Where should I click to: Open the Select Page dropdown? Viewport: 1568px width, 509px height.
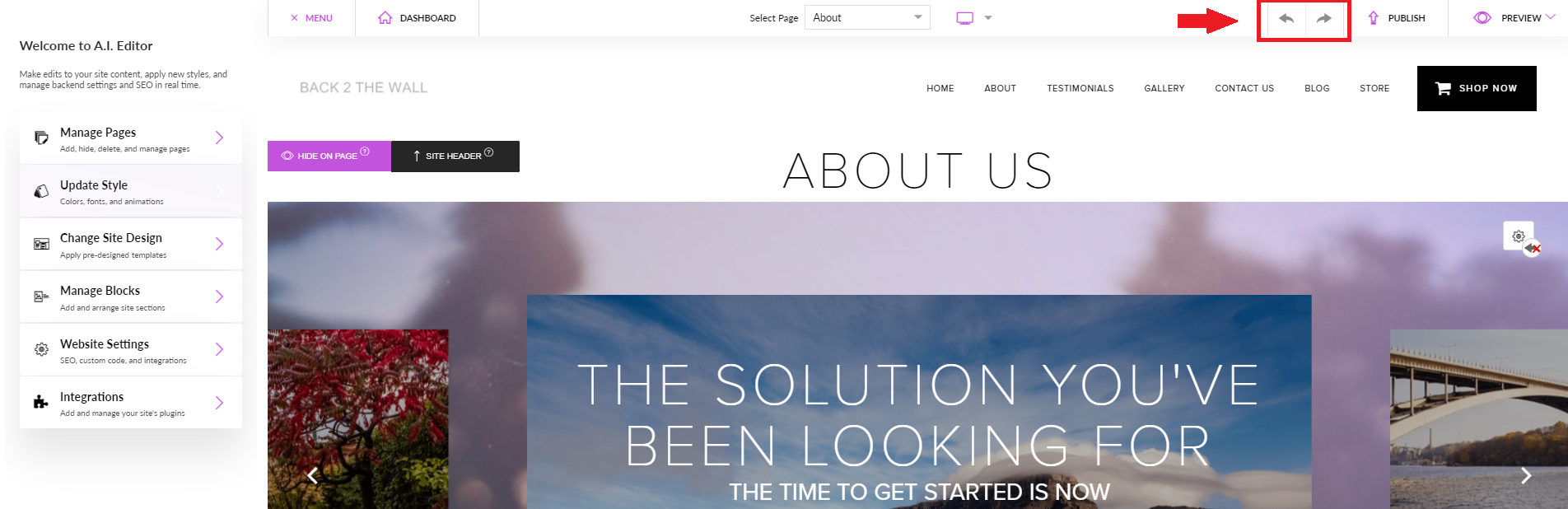(867, 17)
